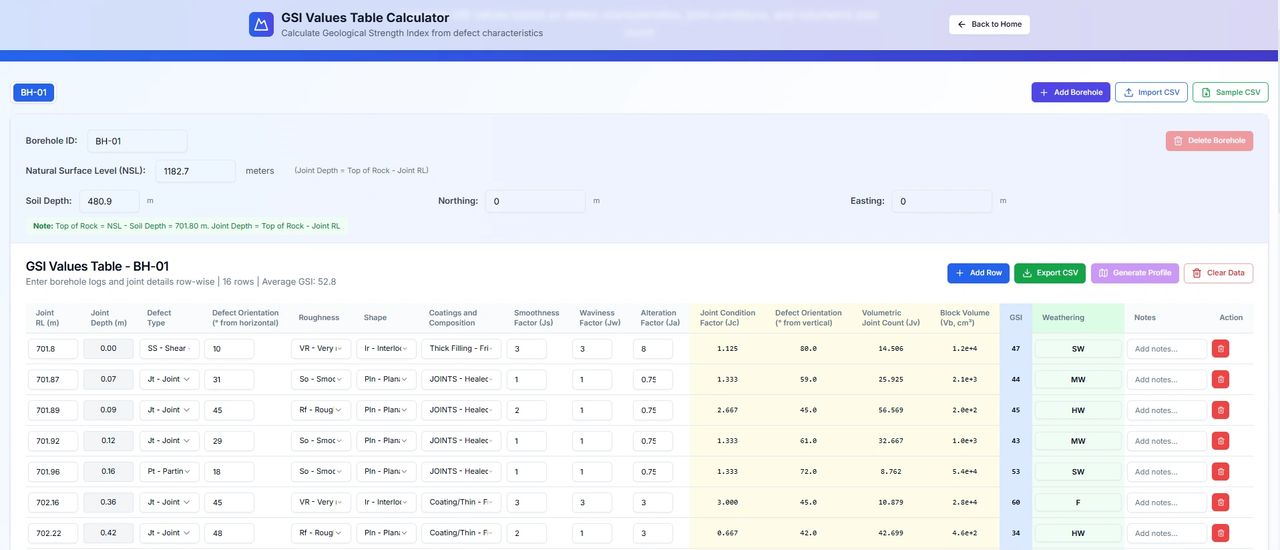Focus the Northing input field

click(x=535, y=201)
